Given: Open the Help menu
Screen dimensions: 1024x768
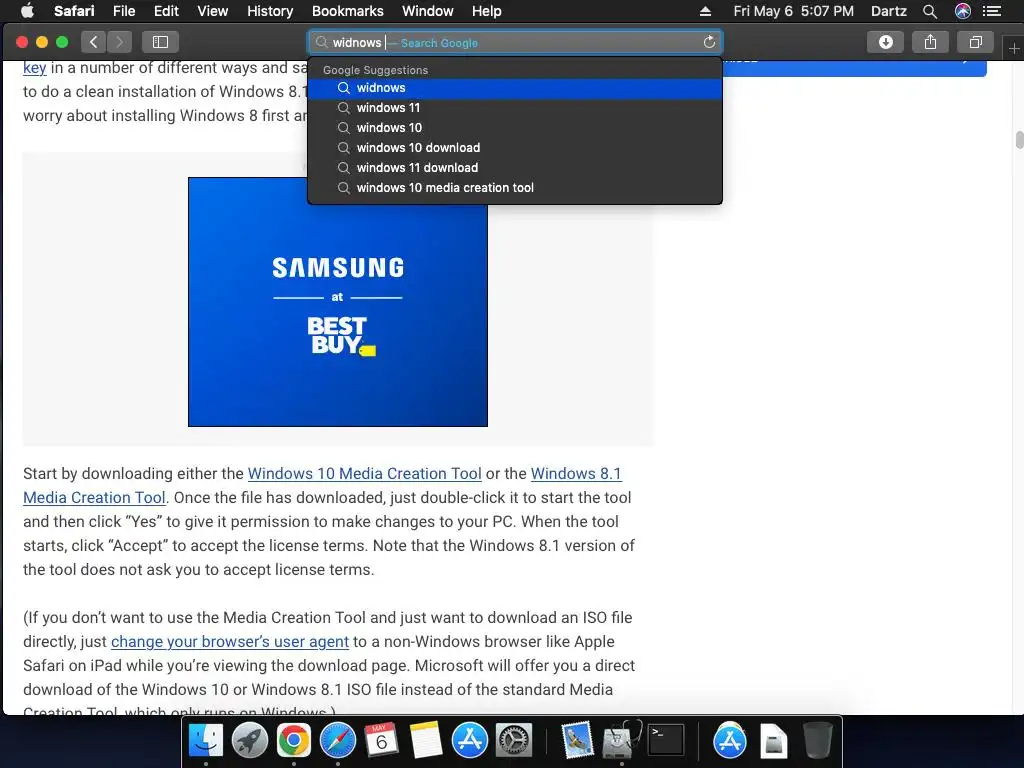Looking at the screenshot, I should tap(487, 11).
